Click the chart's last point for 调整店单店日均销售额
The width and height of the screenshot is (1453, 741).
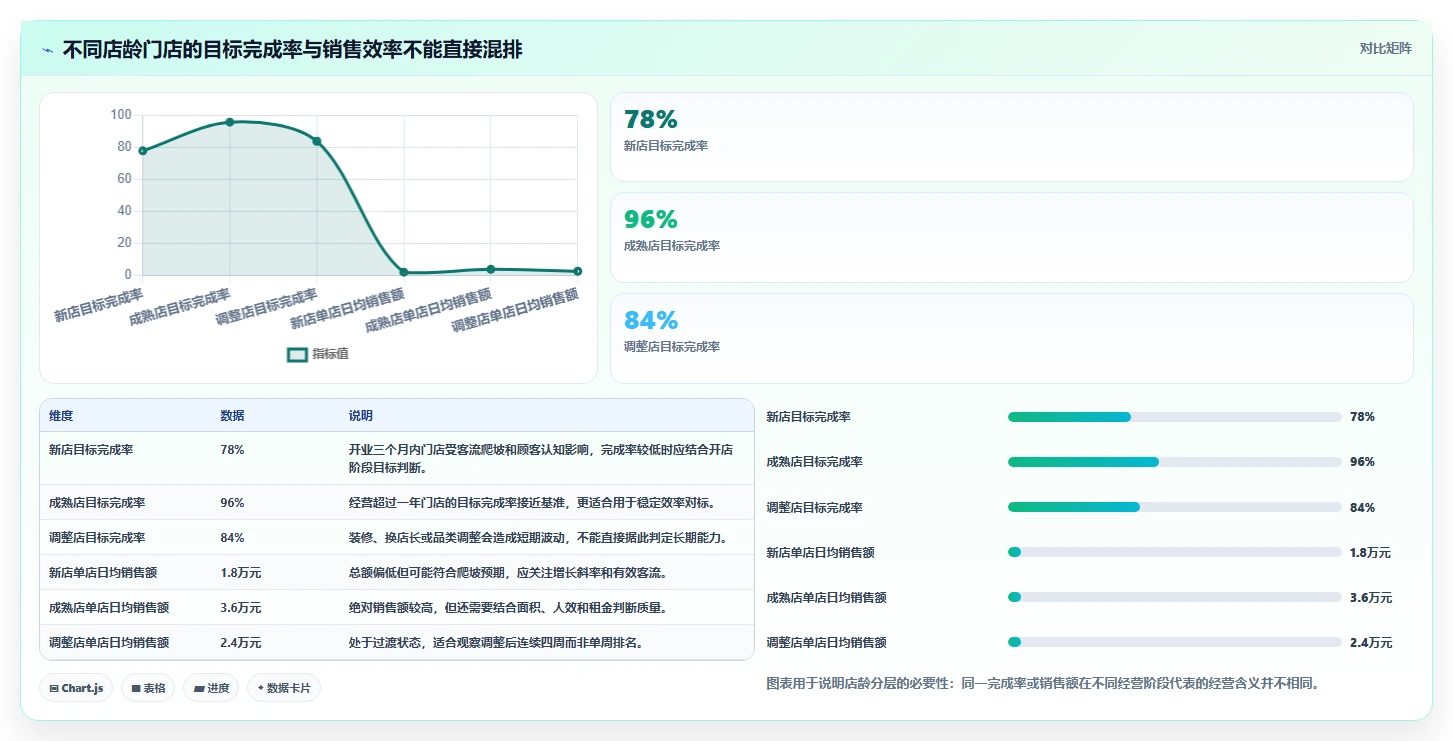(x=578, y=271)
